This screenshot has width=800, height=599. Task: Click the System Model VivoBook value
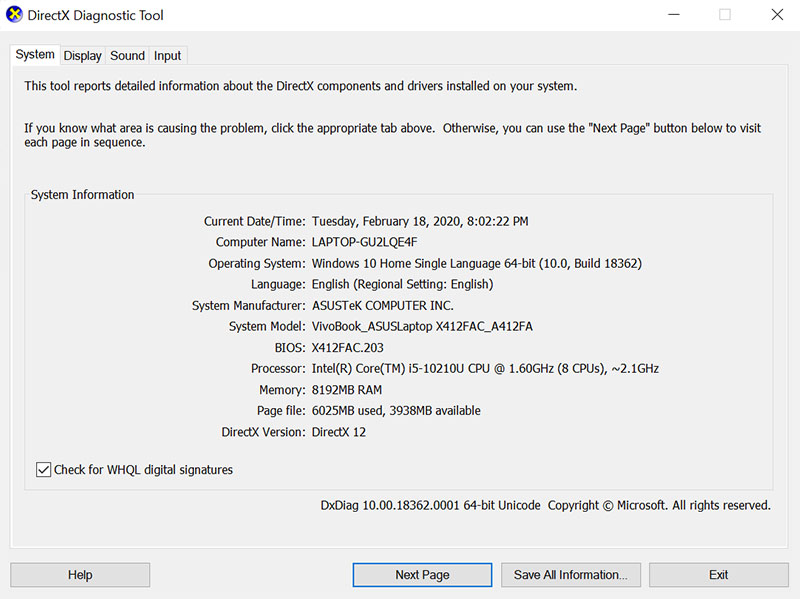click(x=422, y=326)
